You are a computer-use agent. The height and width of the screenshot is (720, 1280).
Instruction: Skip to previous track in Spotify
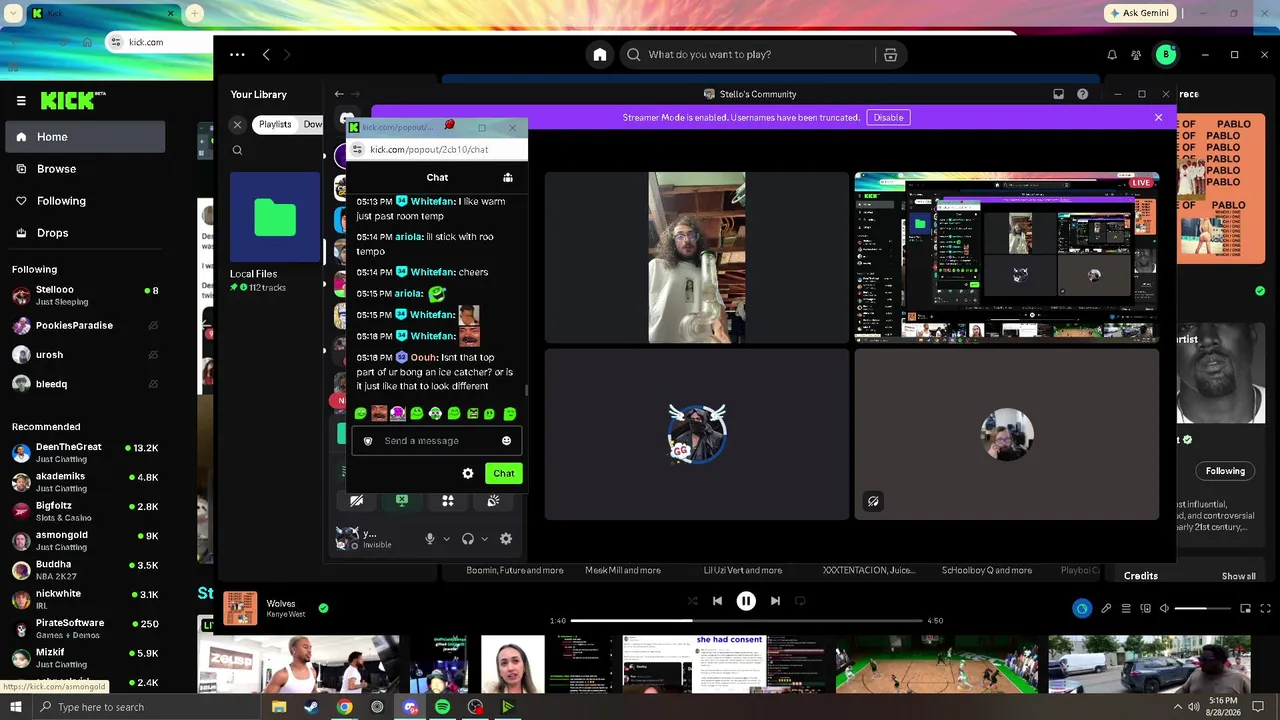(717, 601)
